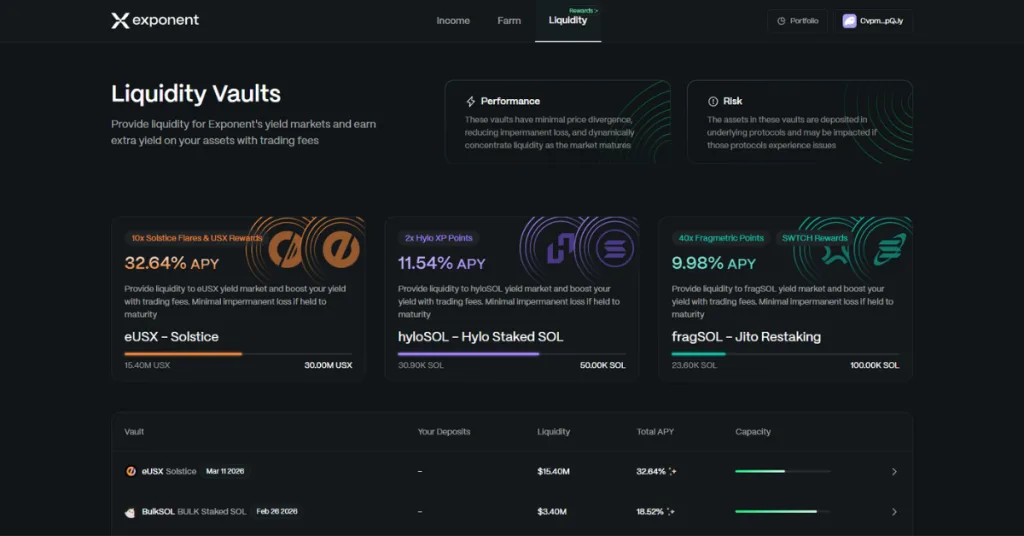Open the hyloSOL – Hylo Staked SOL card
Image resolution: width=1024 pixels, height=536 pixels.
[511, 298]
